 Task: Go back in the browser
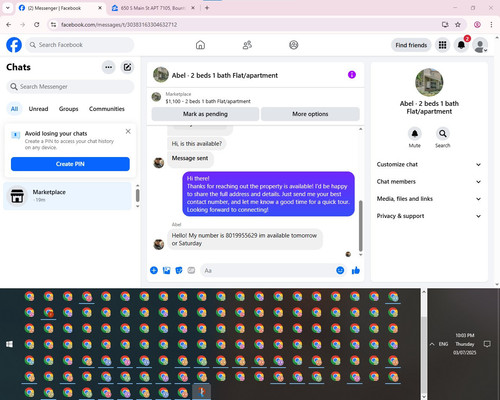coord(9,24)
